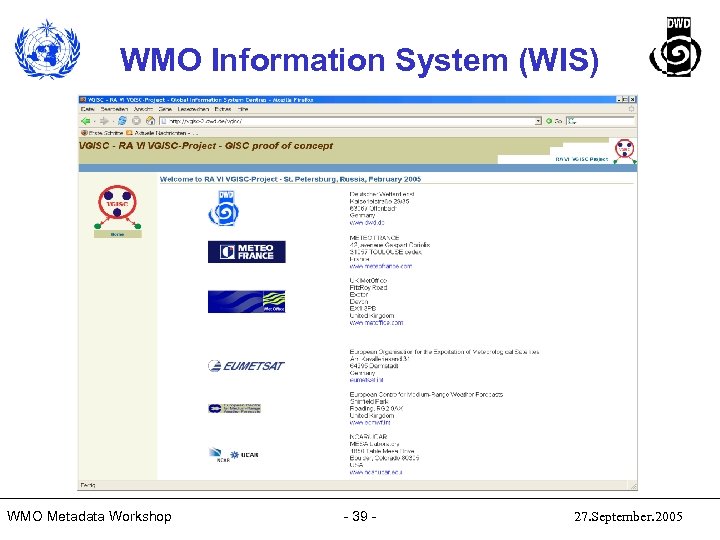The width and height of the screenshot is (720, 540).
Task: Click RA VI VGISC Project link in header
Action: pos(582,159)
